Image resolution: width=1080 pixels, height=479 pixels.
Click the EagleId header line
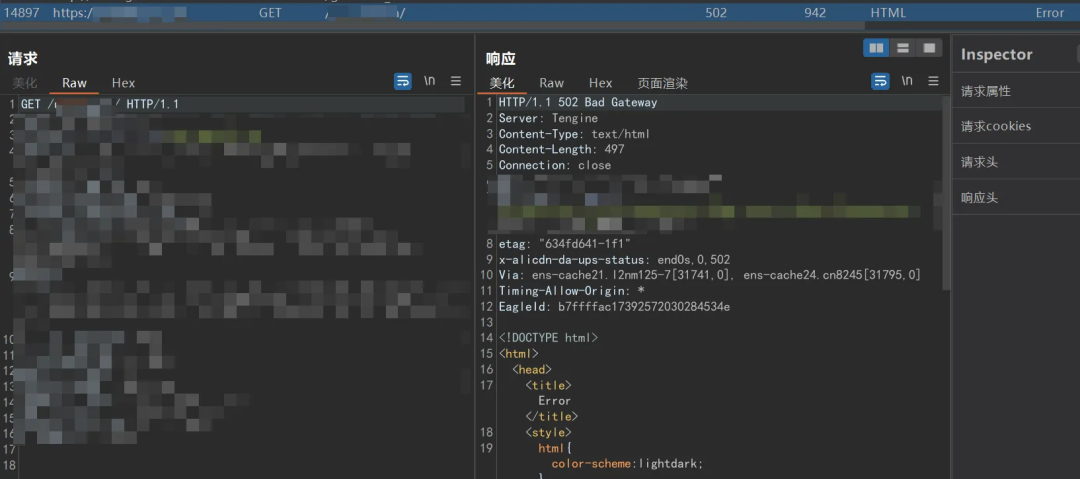pyautogui.click(x=614, y=307)
